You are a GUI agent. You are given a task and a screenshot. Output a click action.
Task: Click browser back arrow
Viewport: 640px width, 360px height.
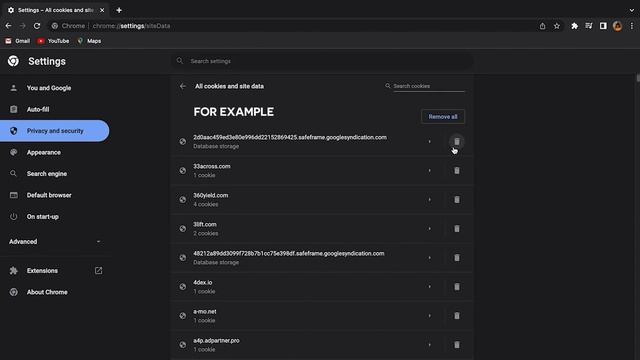9,26
